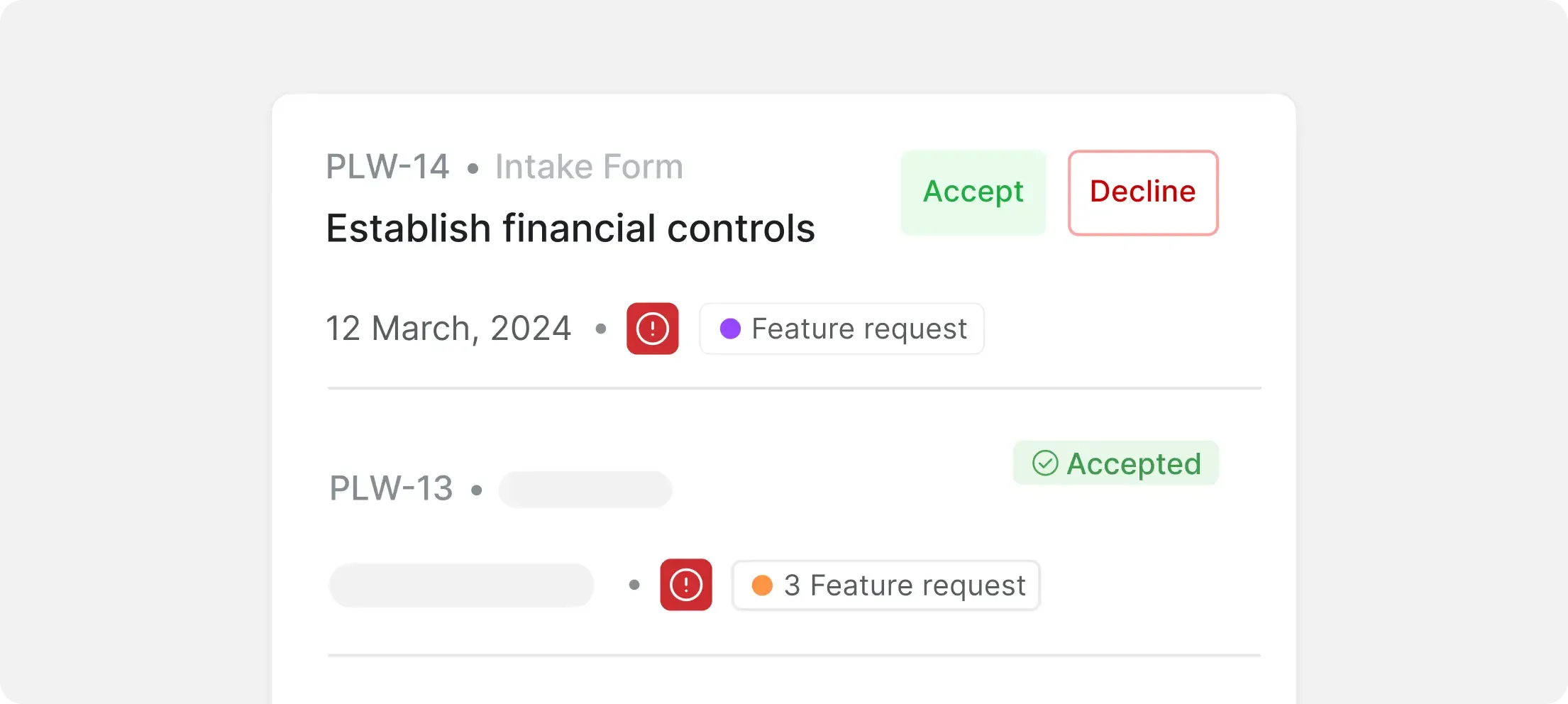Screen dimensions: 1568x704
Task: Click the divider line below 12 March date
Action: (x=794, y=388)
